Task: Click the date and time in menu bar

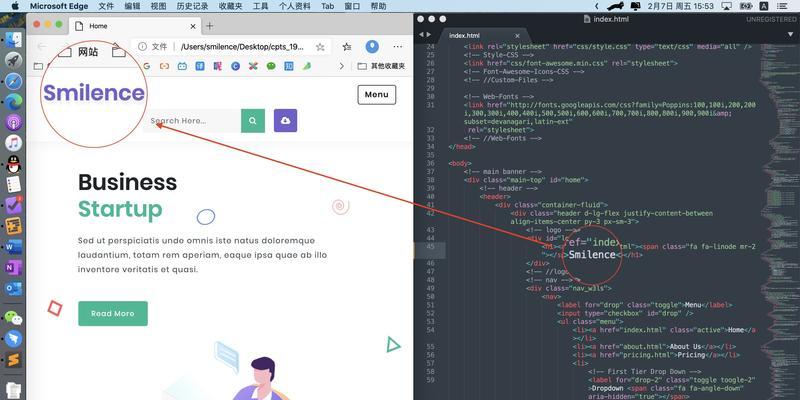Action: pyautogui.click(x=680, y=6)
